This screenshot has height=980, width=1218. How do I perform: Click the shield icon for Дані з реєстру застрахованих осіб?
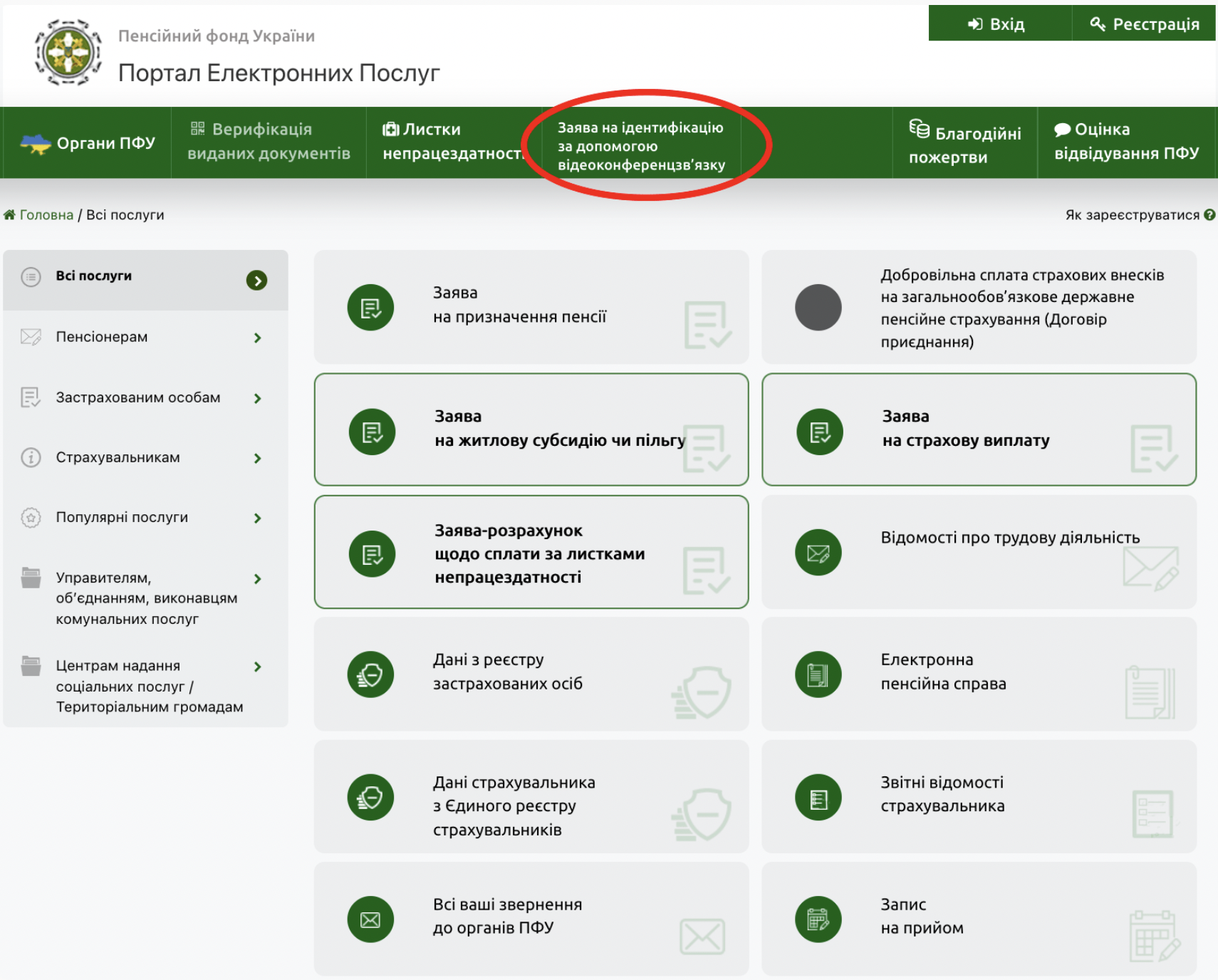click(x=370, y=674)
